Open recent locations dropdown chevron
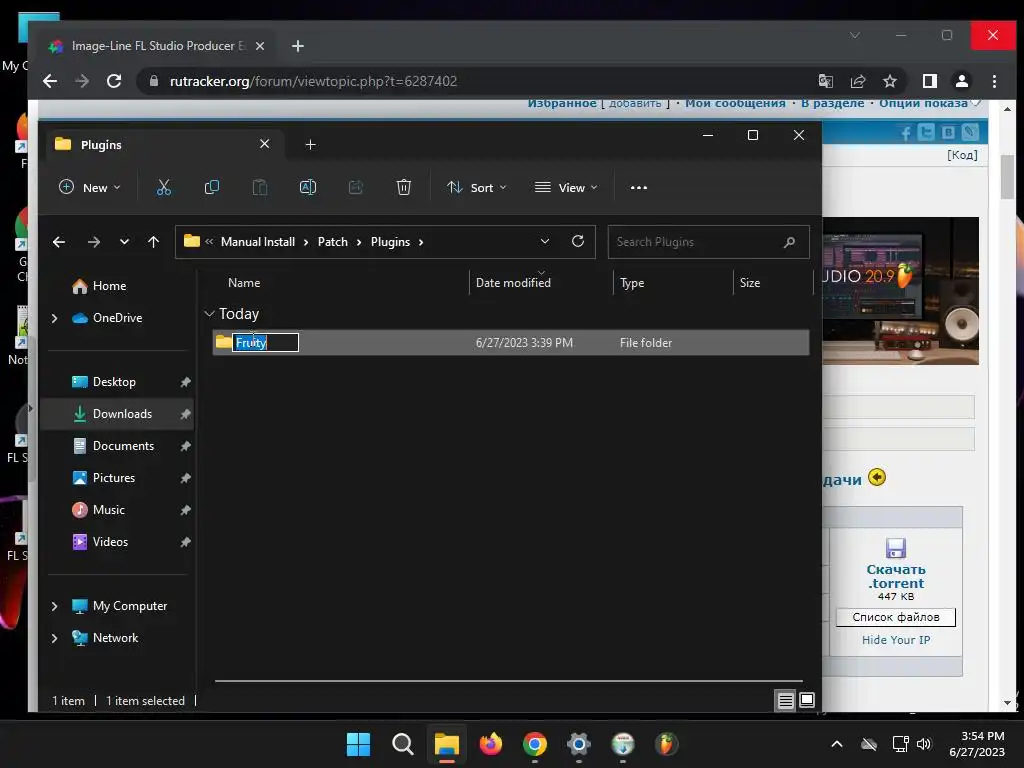 coord(124,242)
